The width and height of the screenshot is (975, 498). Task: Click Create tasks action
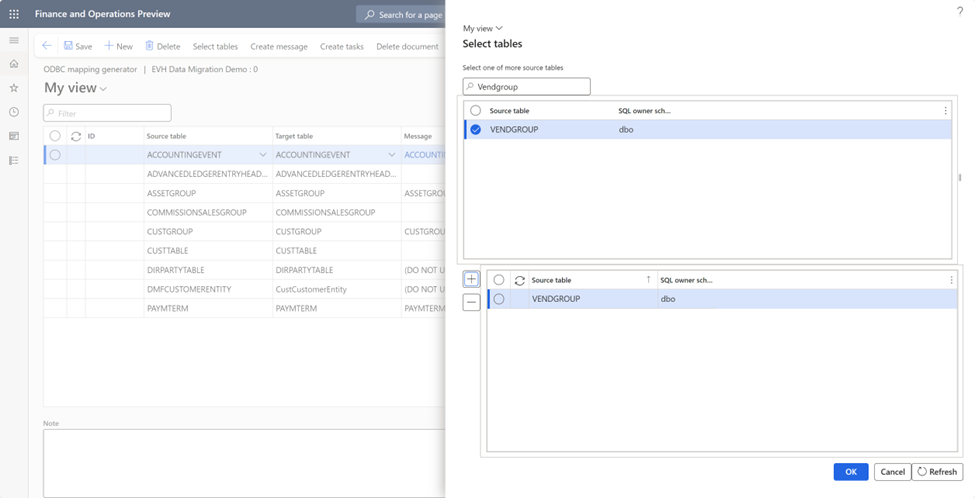[x=341, y=46]
